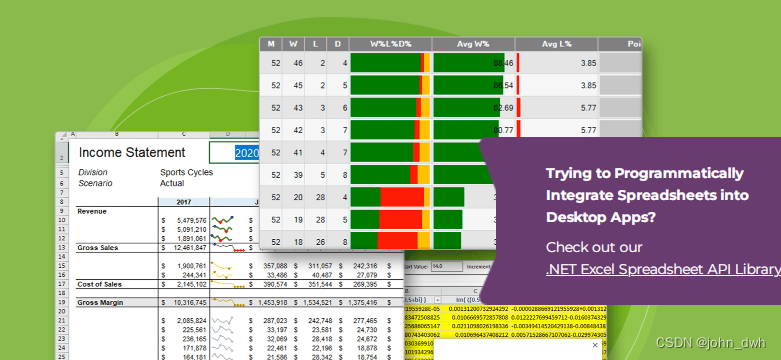Click the Gross Margin row label

[x=100, y=302]
